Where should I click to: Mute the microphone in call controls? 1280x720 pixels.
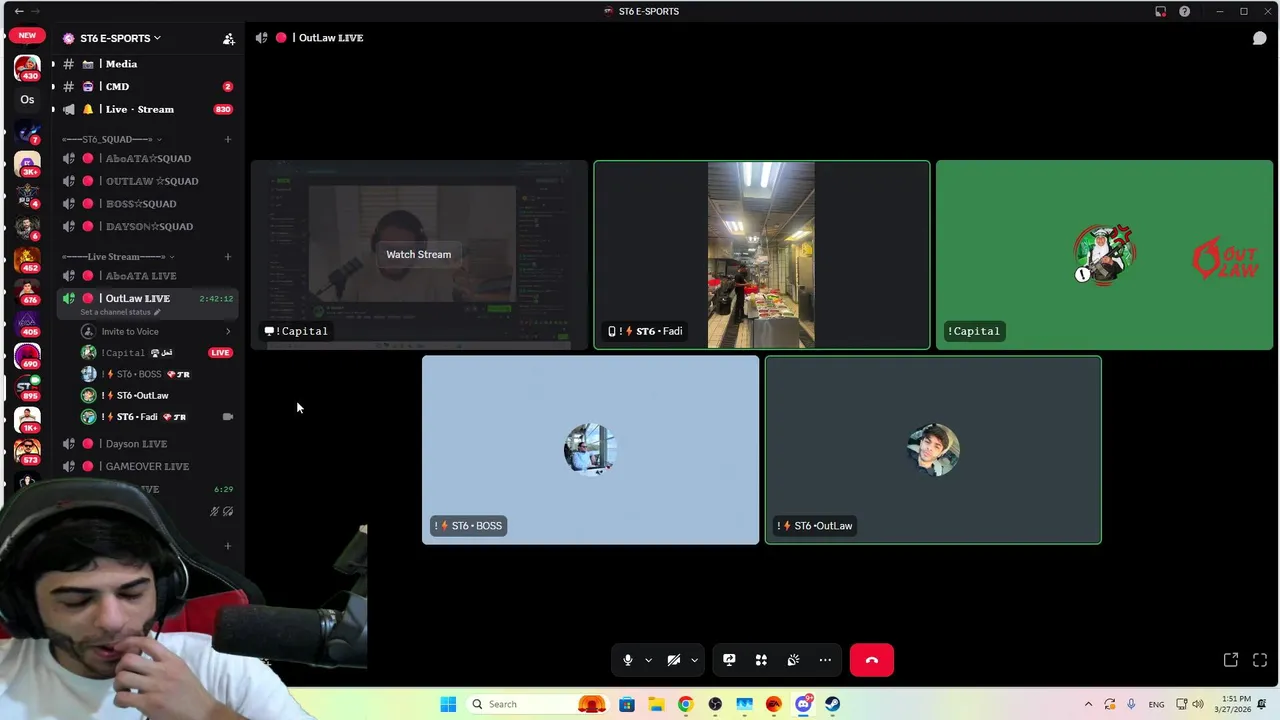628,660
